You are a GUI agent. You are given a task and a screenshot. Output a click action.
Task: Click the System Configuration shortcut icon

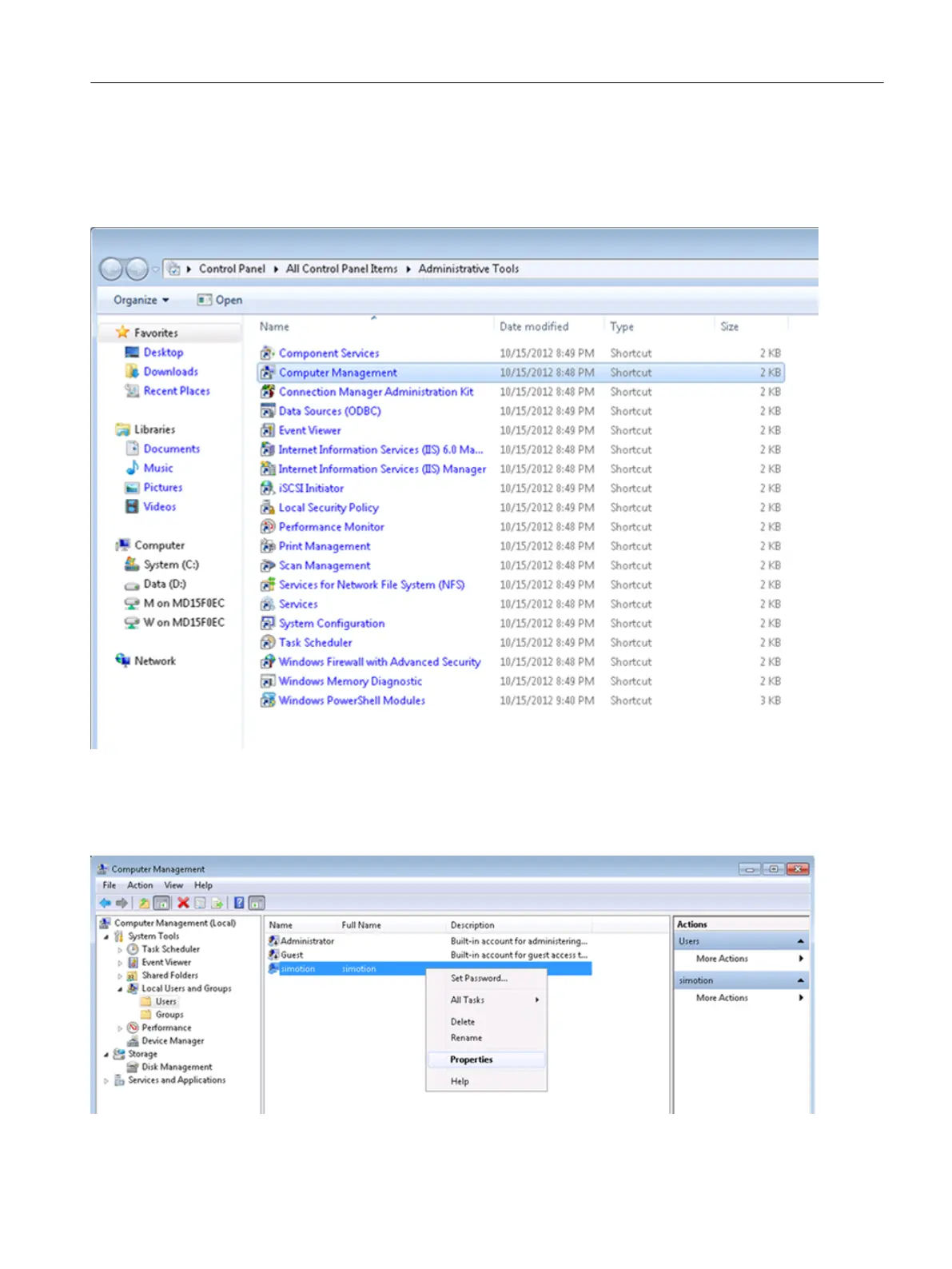(x=268, y=623)
